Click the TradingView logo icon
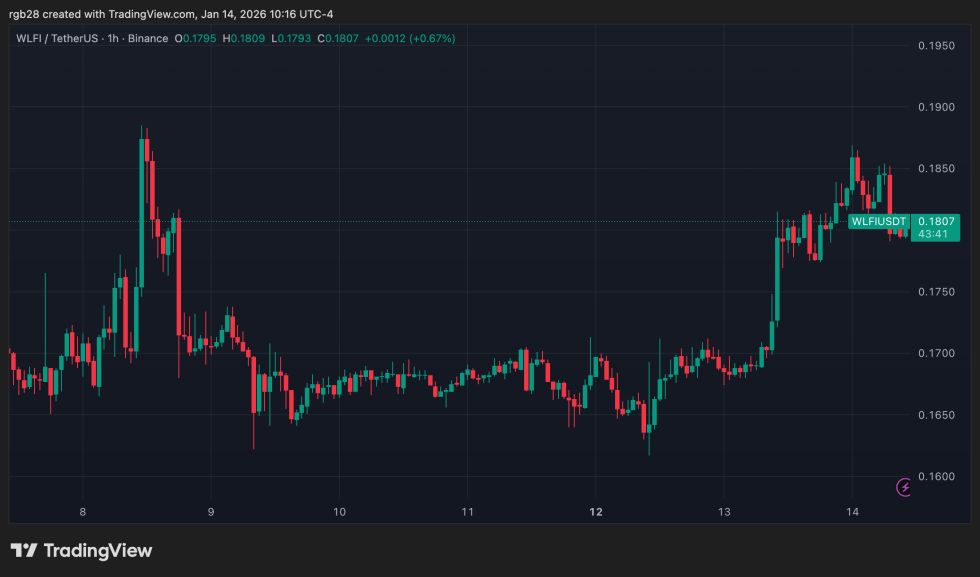Screen dimensions: 980x577 pyautogui.click(x=24, y=550)
